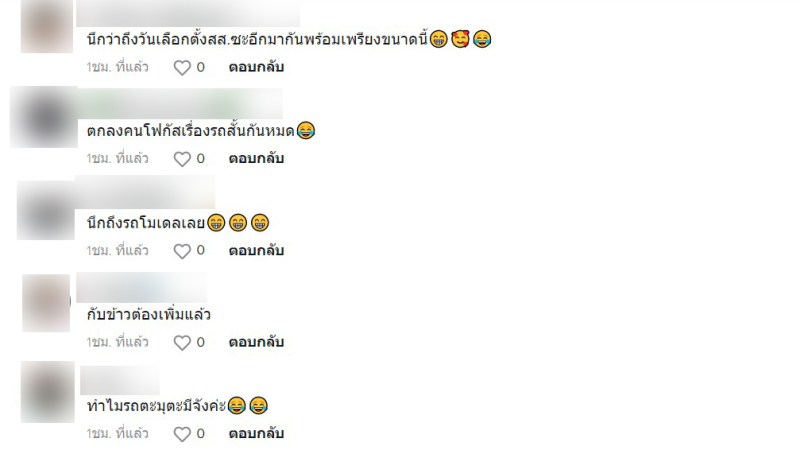The width and height of the screenshot is (800, 450).
Task: Like the comment 'ตกลงคนโฟกัสเรื่องรถสั้นกันหมด'
Action: coord(182,159)
